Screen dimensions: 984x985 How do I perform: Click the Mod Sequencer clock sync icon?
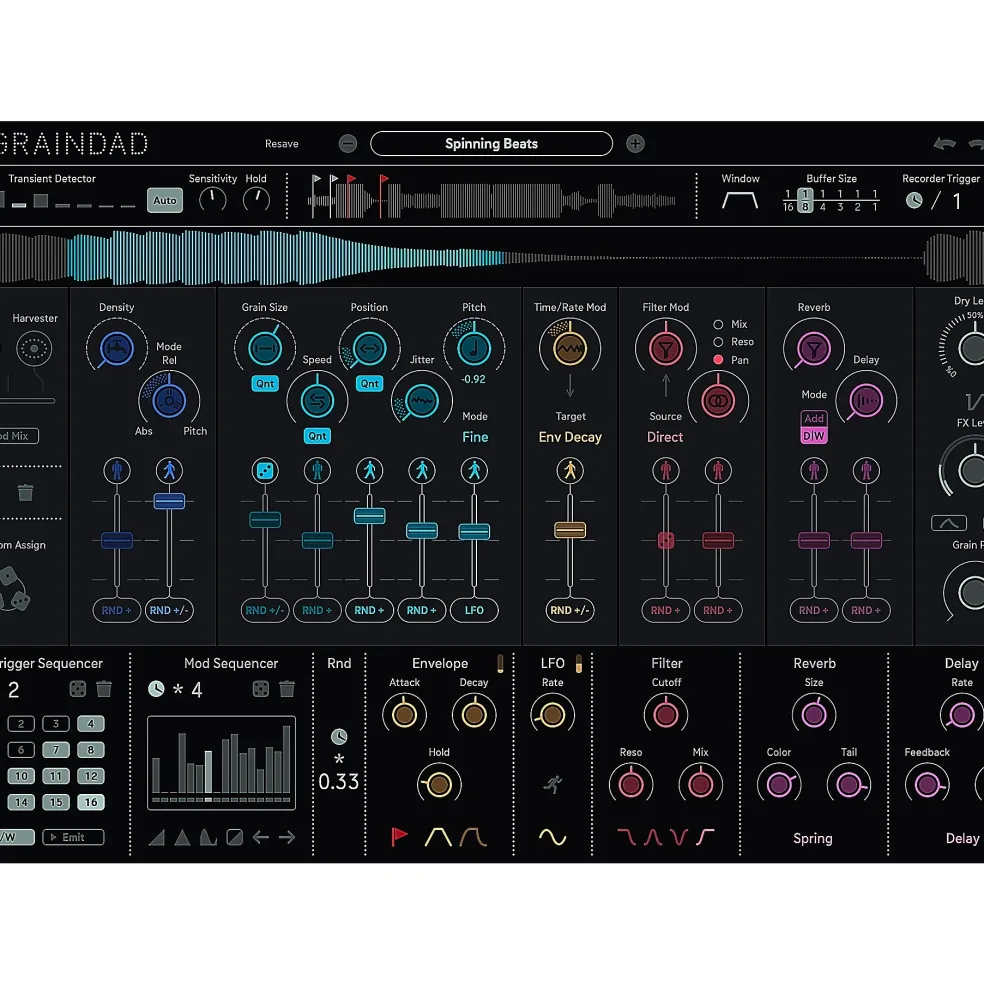pos(156,689)
